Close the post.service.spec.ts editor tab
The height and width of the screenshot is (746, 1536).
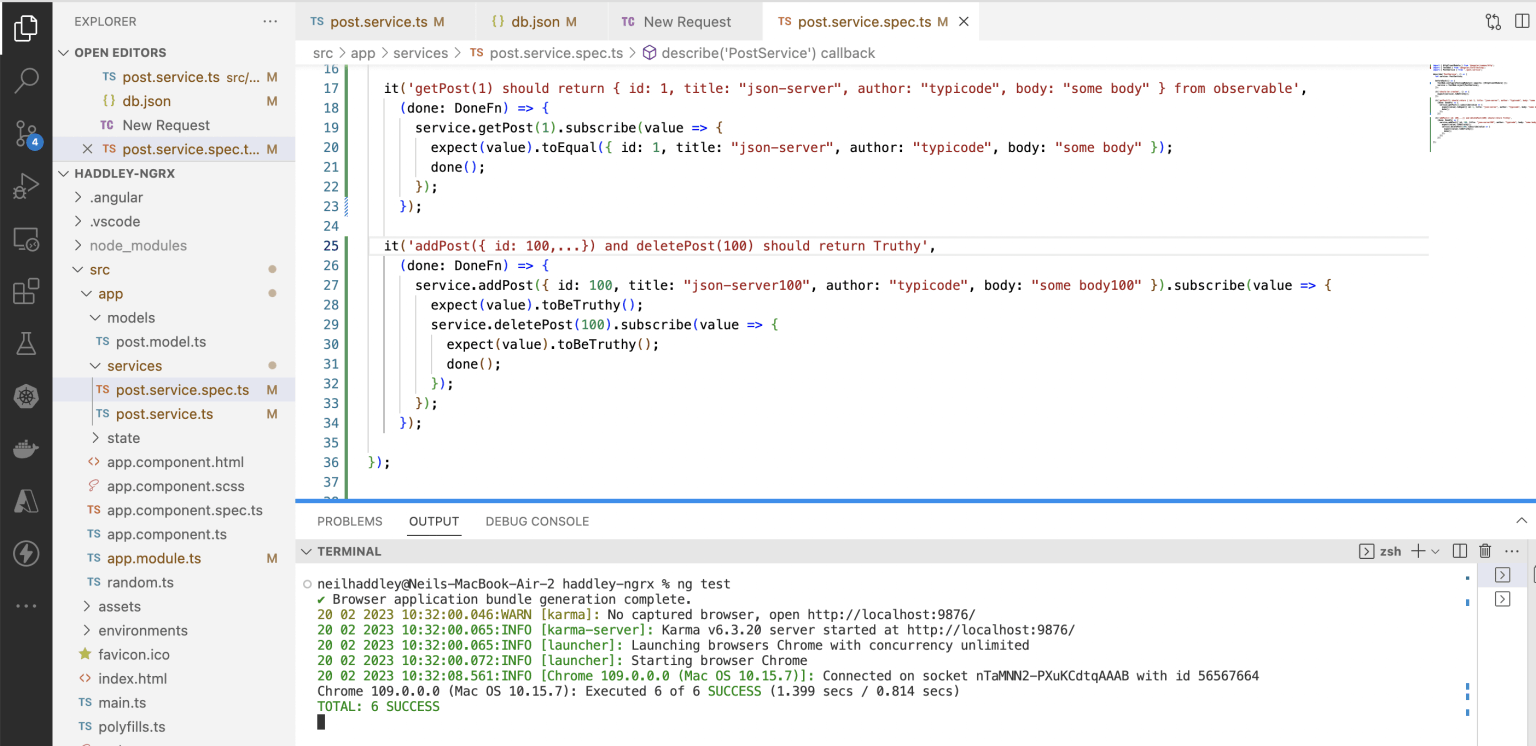[964, 21]
